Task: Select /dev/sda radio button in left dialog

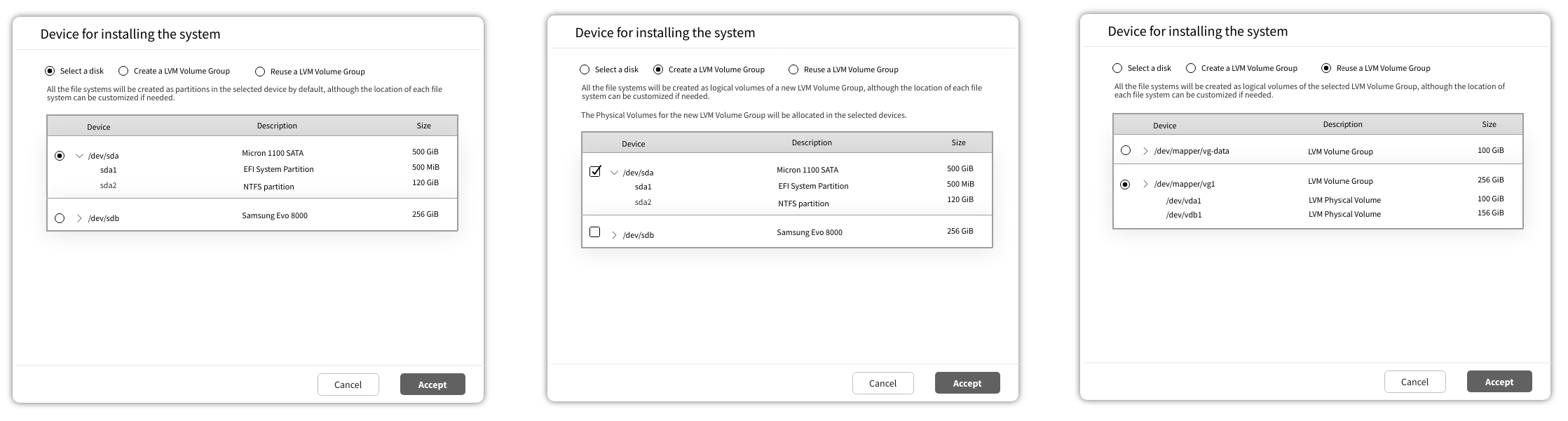Action: pyautogui.click(x=60, y=156)
